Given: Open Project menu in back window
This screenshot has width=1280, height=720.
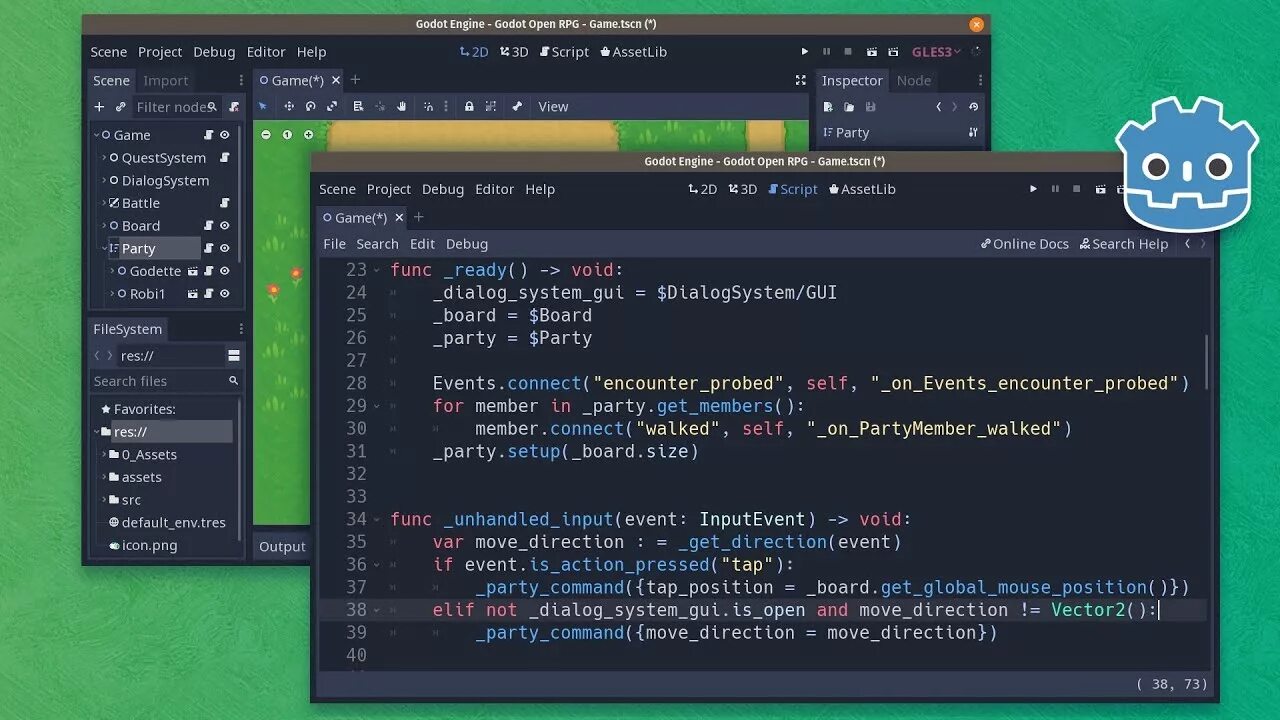Looking at the screenshot, I should point(160,52).
